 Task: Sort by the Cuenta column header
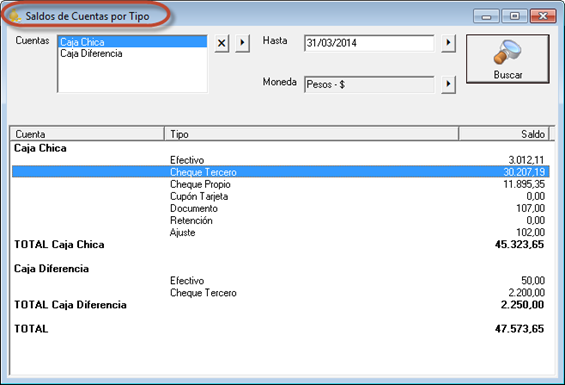click(x=87, y=134)
